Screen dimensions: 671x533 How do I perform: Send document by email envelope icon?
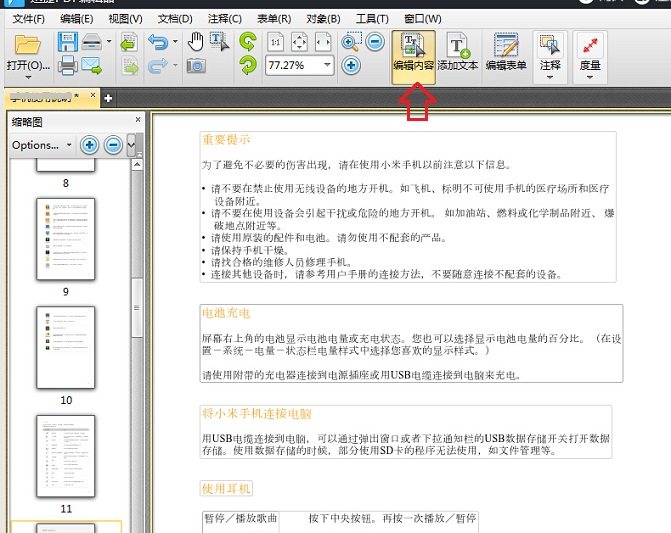point(92,65)
